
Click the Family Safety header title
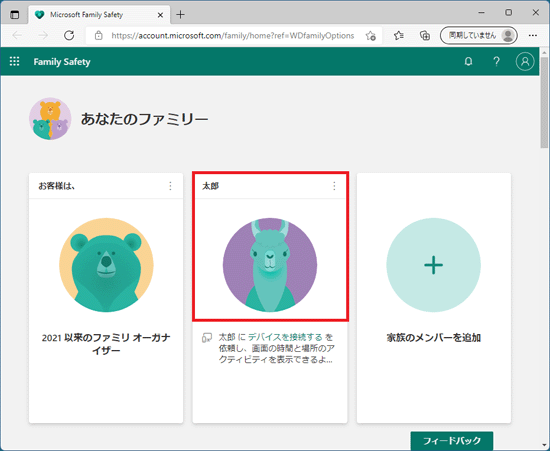(x=62, y=62)
